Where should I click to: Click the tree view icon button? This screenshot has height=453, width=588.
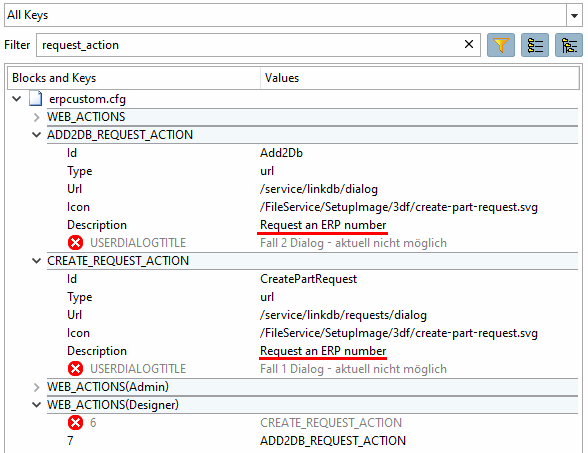[x=569, y=45]
